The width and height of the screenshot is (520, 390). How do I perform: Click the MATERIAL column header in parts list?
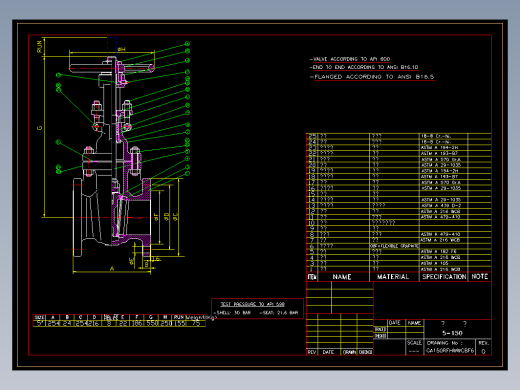(393, 277)
